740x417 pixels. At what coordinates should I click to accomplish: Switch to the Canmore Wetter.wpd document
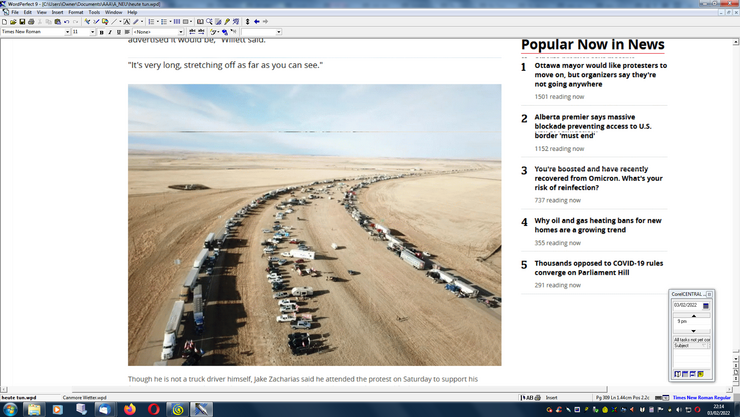click(84, 398)
